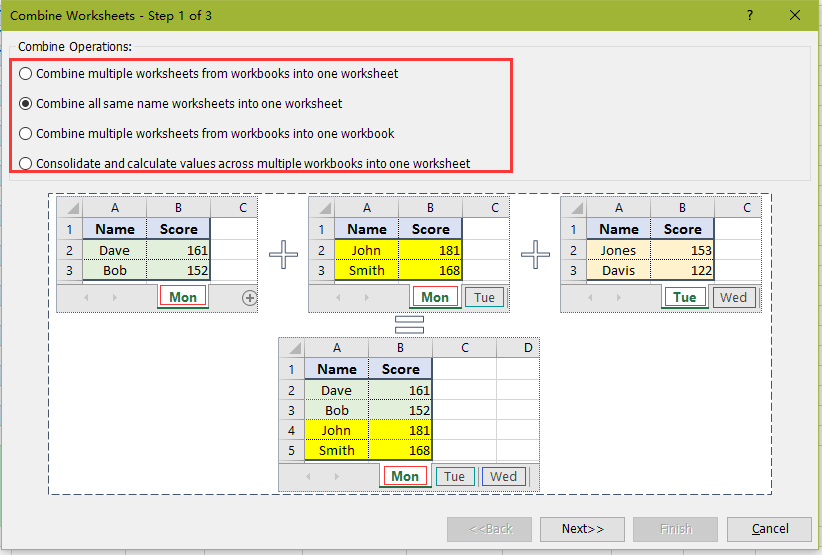Screen dimensions: 822x555
Task: Click the 'Jones' cell in the example illustration
Action: (x=619, y=251)
